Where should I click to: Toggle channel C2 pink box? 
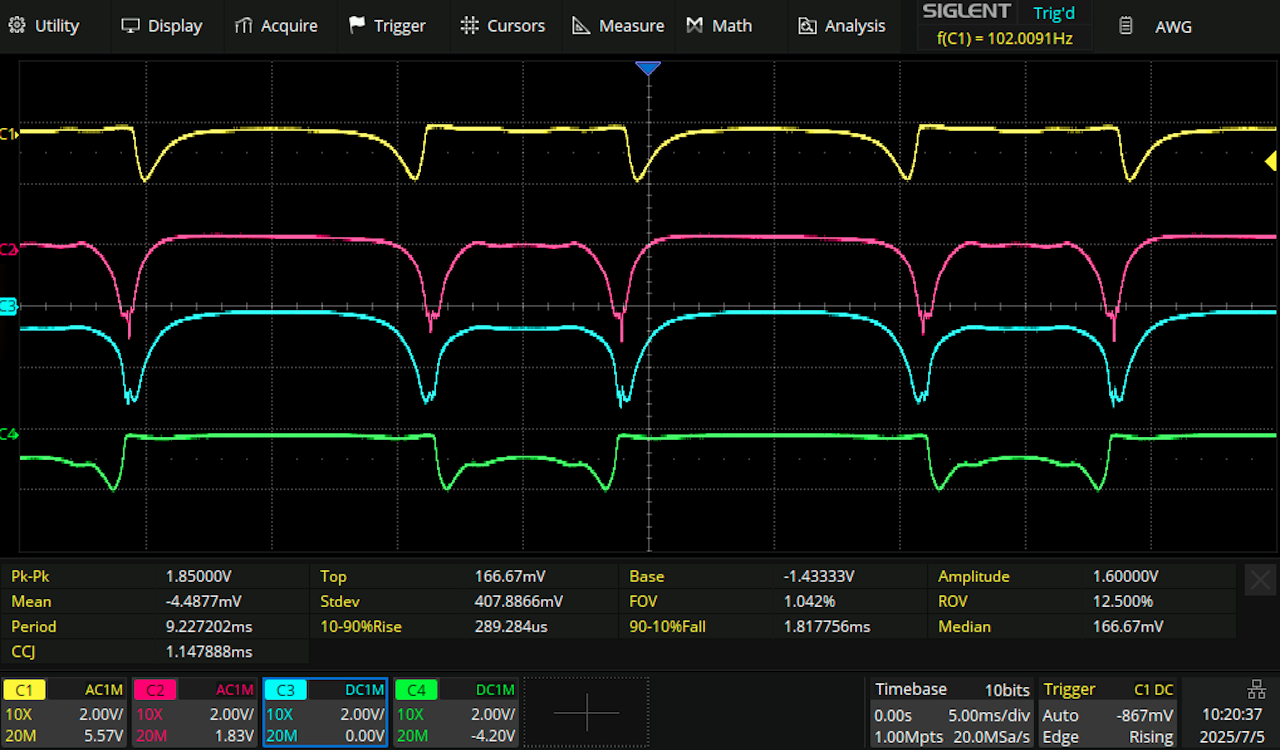(155, 690)
